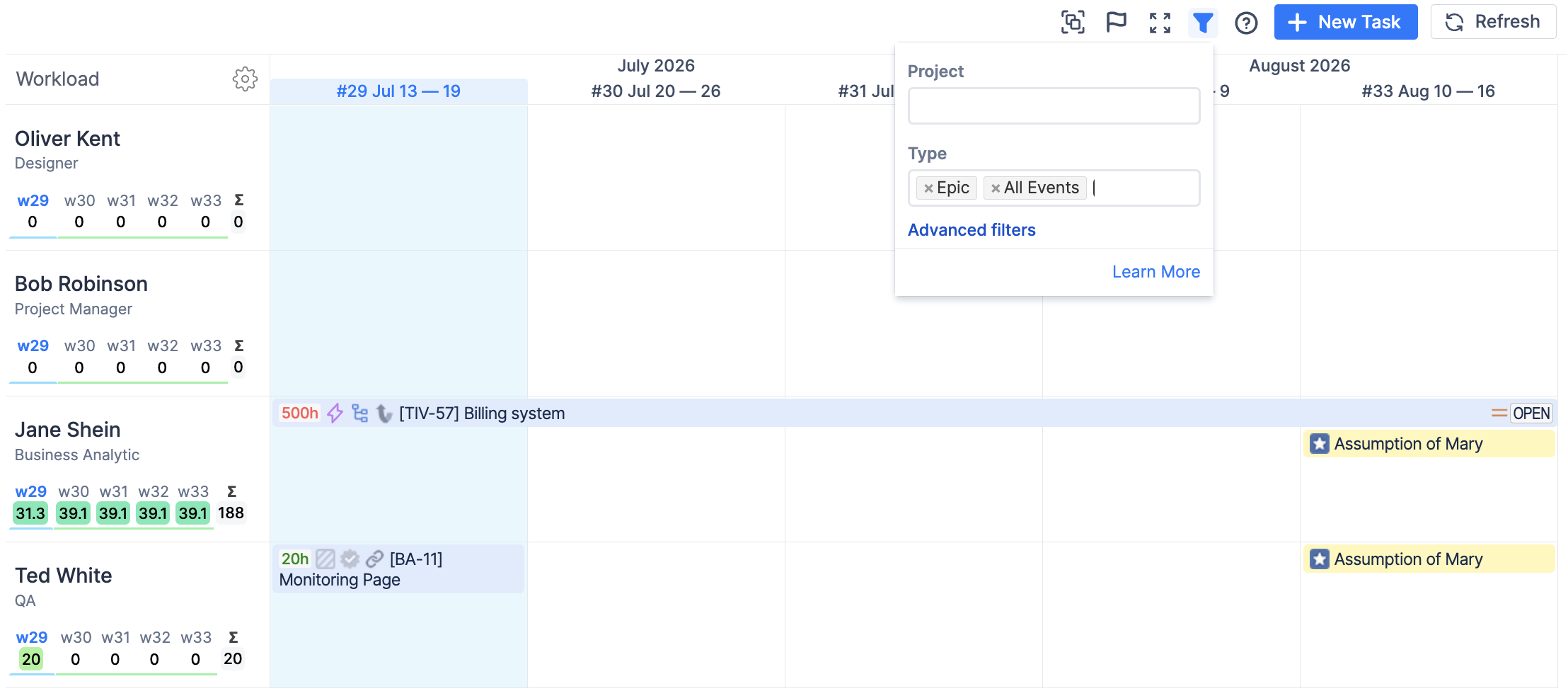Viewport: 1568px width, 691px height.
Task: Click star icon on Ted's Assumption of Mary
Action: 1320,559
